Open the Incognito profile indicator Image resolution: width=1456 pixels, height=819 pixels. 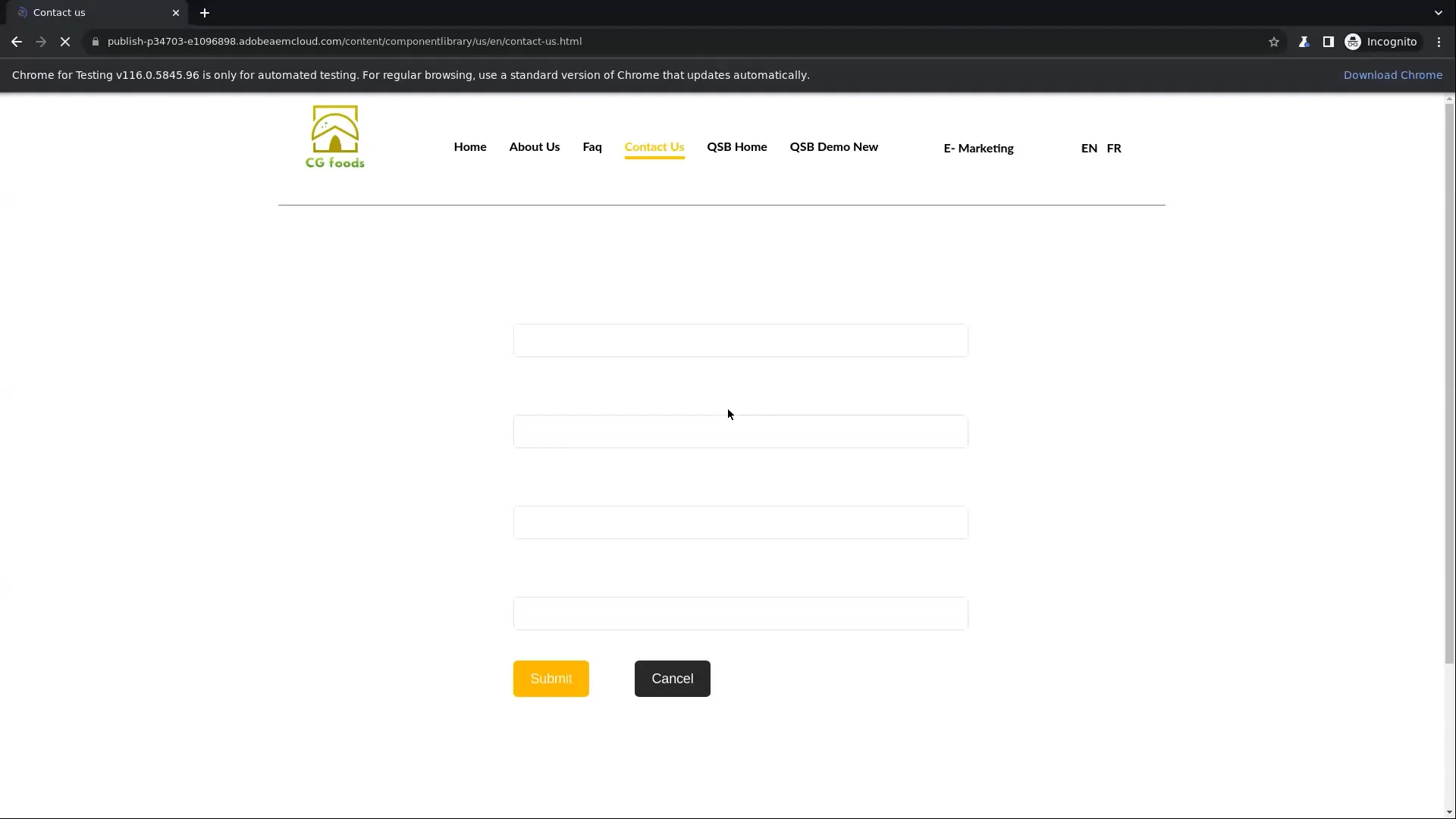[x=1380, y=42]
